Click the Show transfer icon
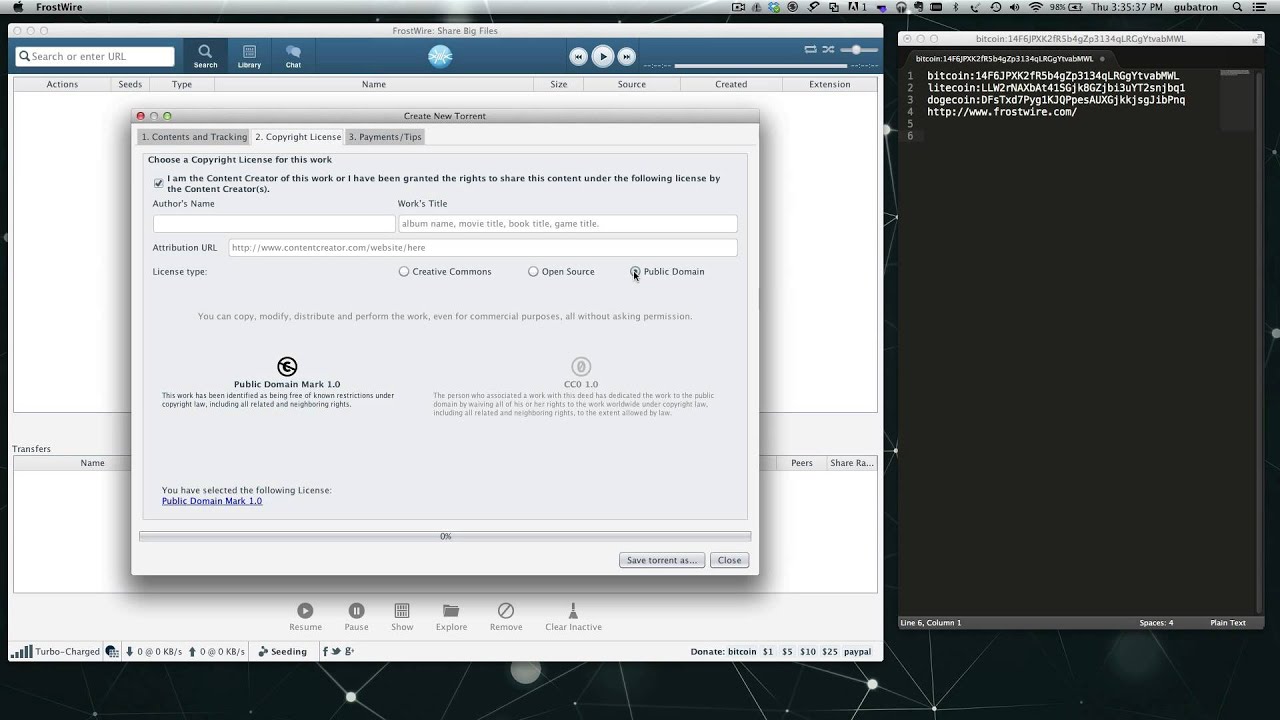Viewport: 1280px width, 720px height. point(402,610)
